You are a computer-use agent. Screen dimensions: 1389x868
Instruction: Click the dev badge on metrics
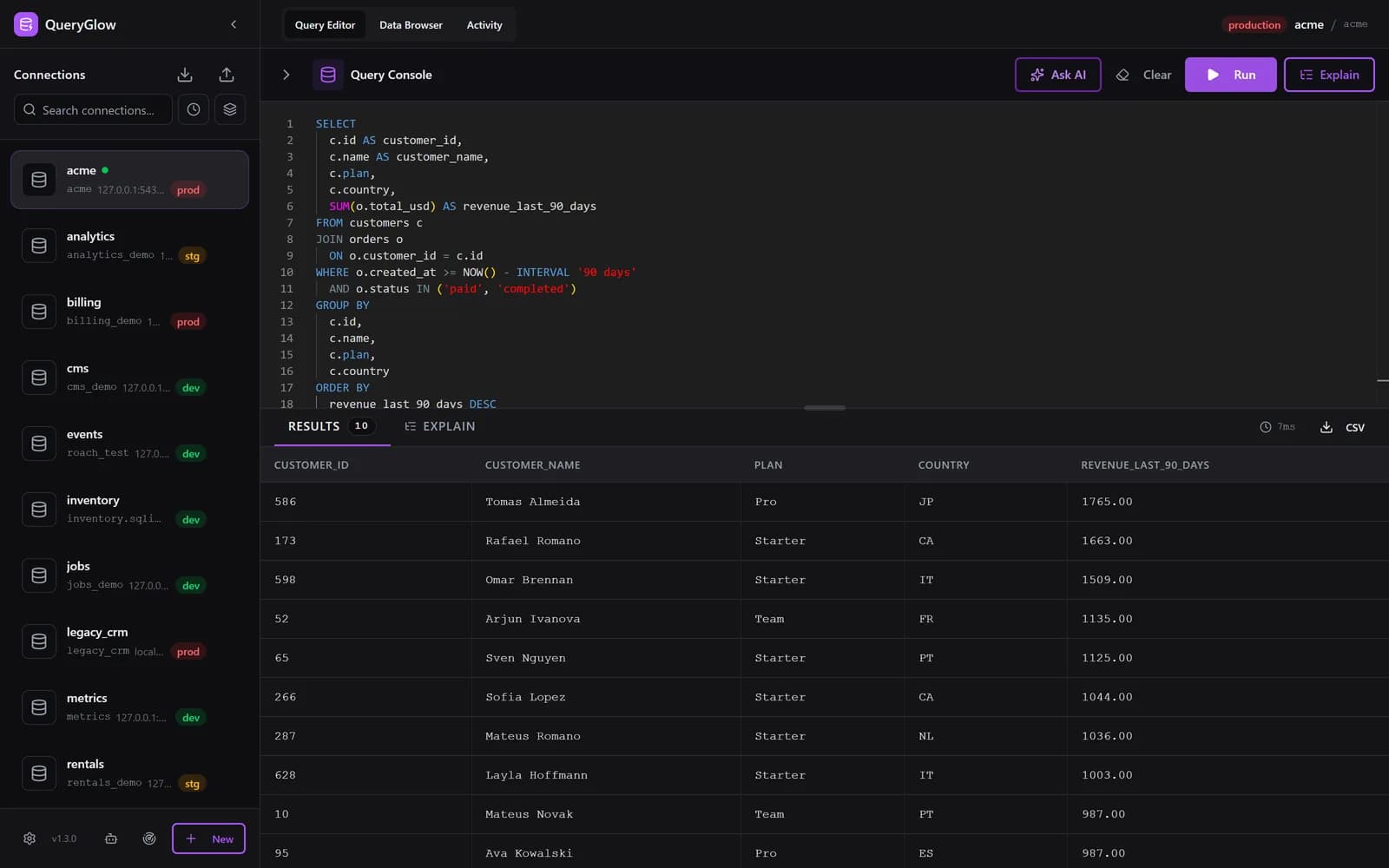coord(191,718)
